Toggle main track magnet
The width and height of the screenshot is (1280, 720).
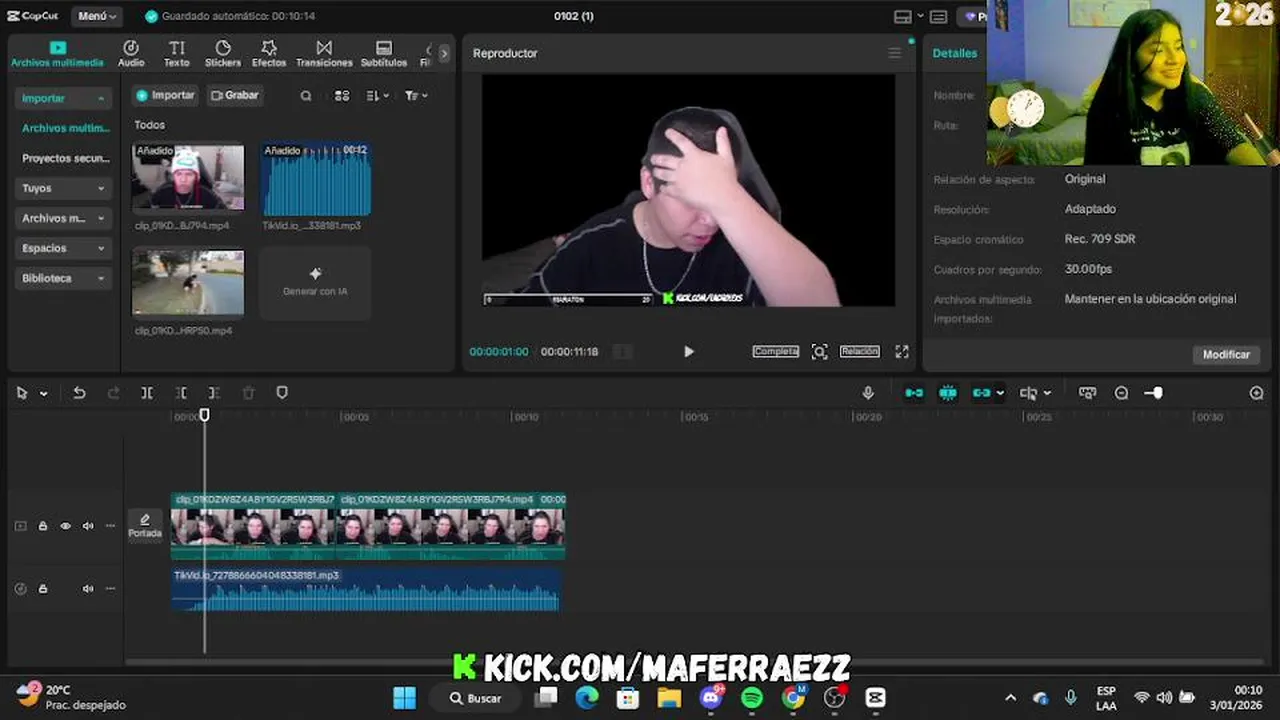914,393
